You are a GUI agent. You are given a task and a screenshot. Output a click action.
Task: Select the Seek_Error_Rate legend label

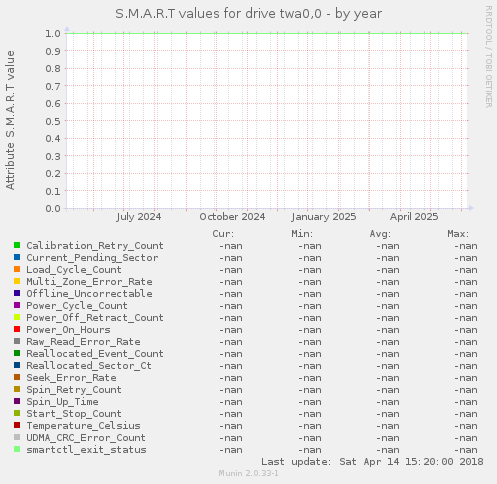tap(71, 378)
